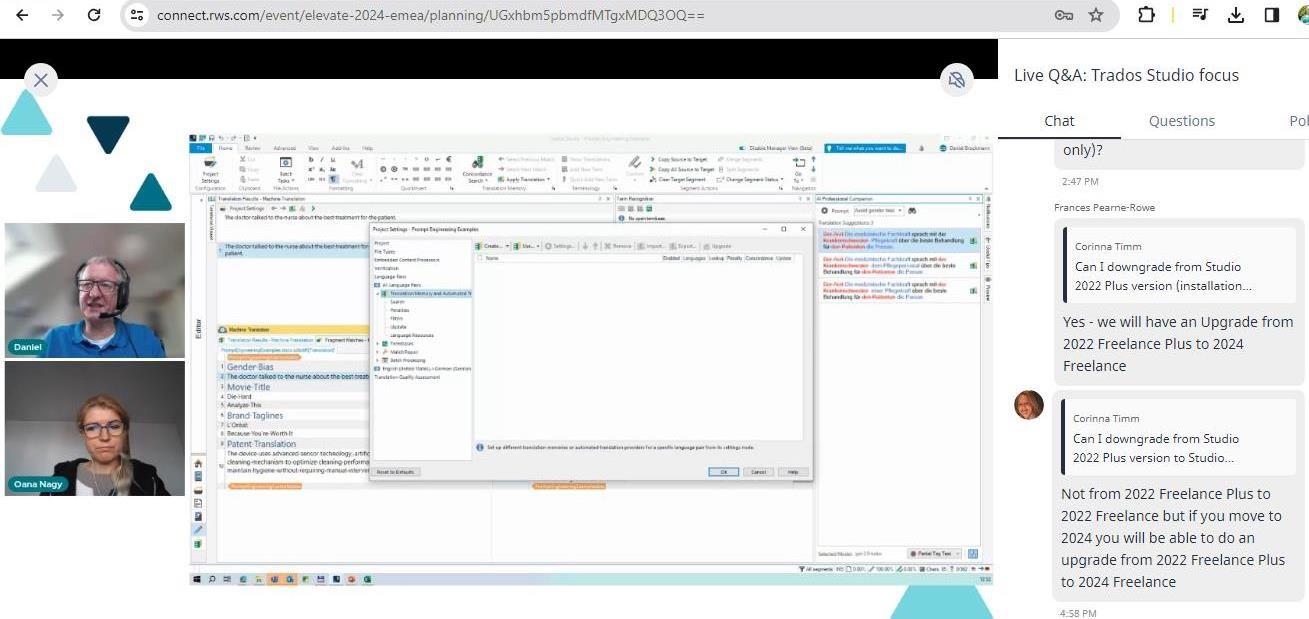Toggle the checkbox beside the Name column header
This screenshot has height=619, width=1309.
479,258
